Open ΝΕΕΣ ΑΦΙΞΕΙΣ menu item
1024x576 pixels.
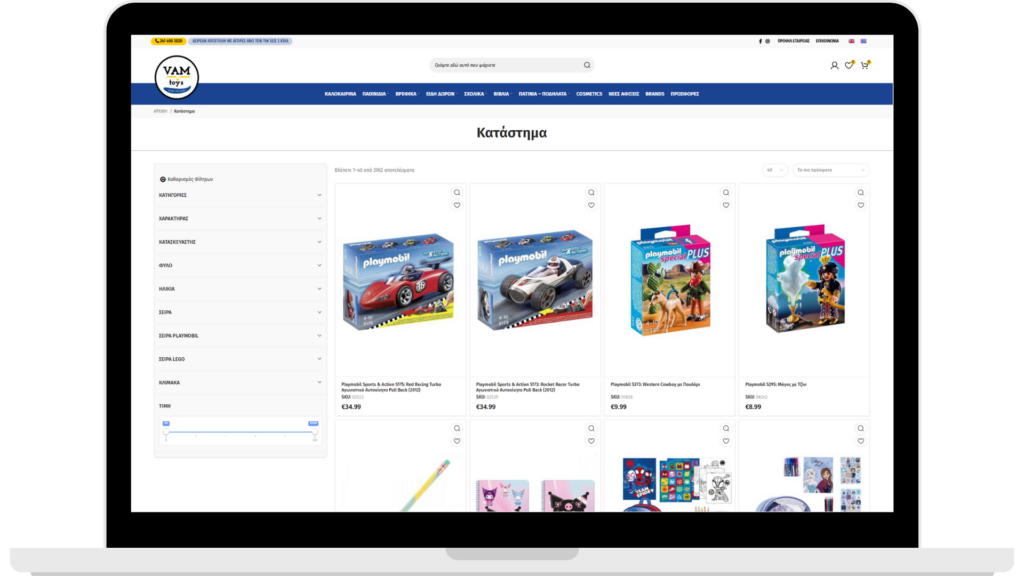[x=624, y=94]
